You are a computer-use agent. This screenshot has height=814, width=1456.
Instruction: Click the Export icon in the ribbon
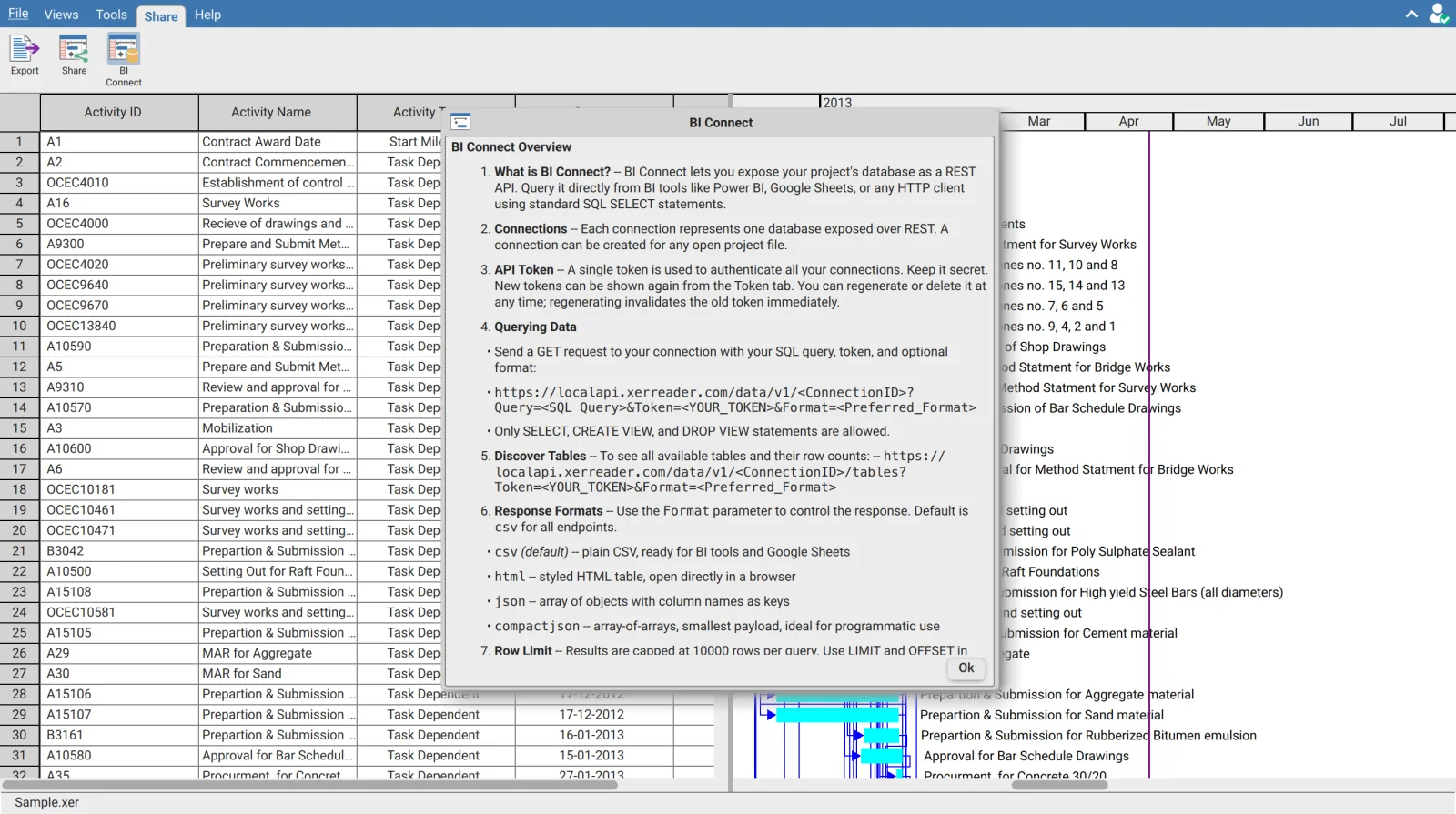(25, 55)
